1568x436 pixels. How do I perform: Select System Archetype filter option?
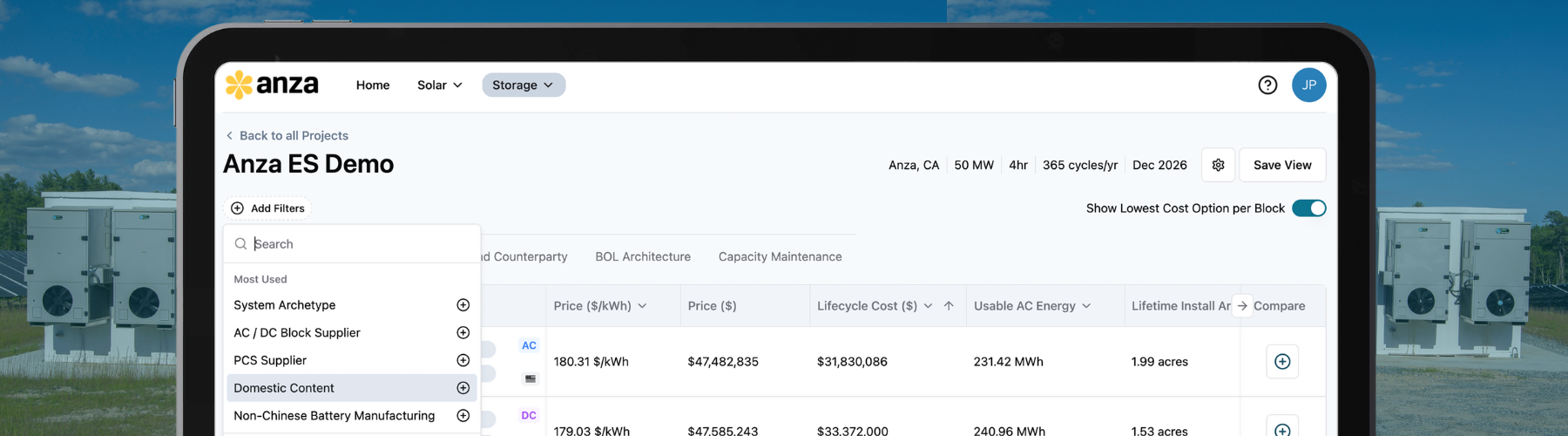pos(352,305)
